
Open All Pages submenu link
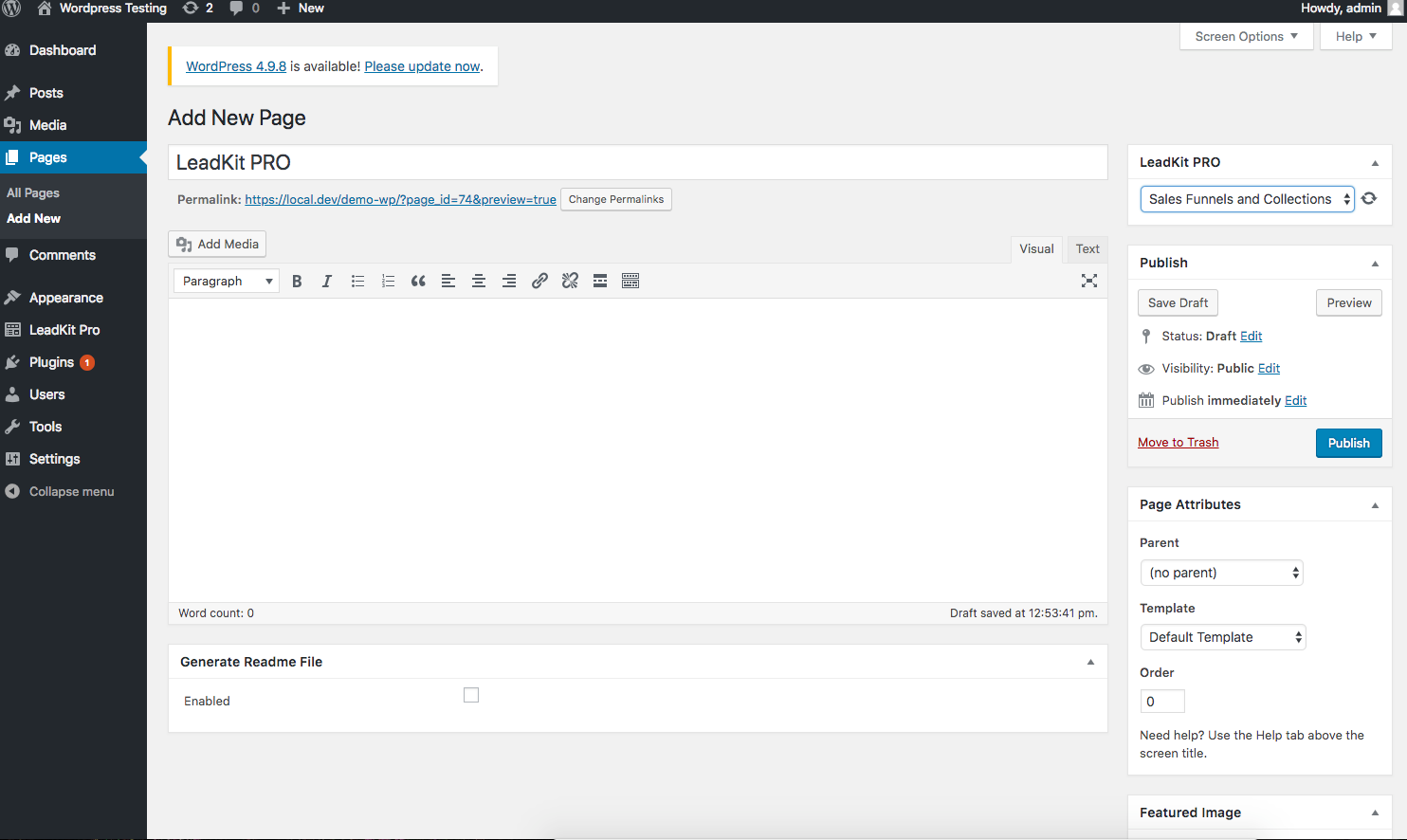[x=33, y=192]
